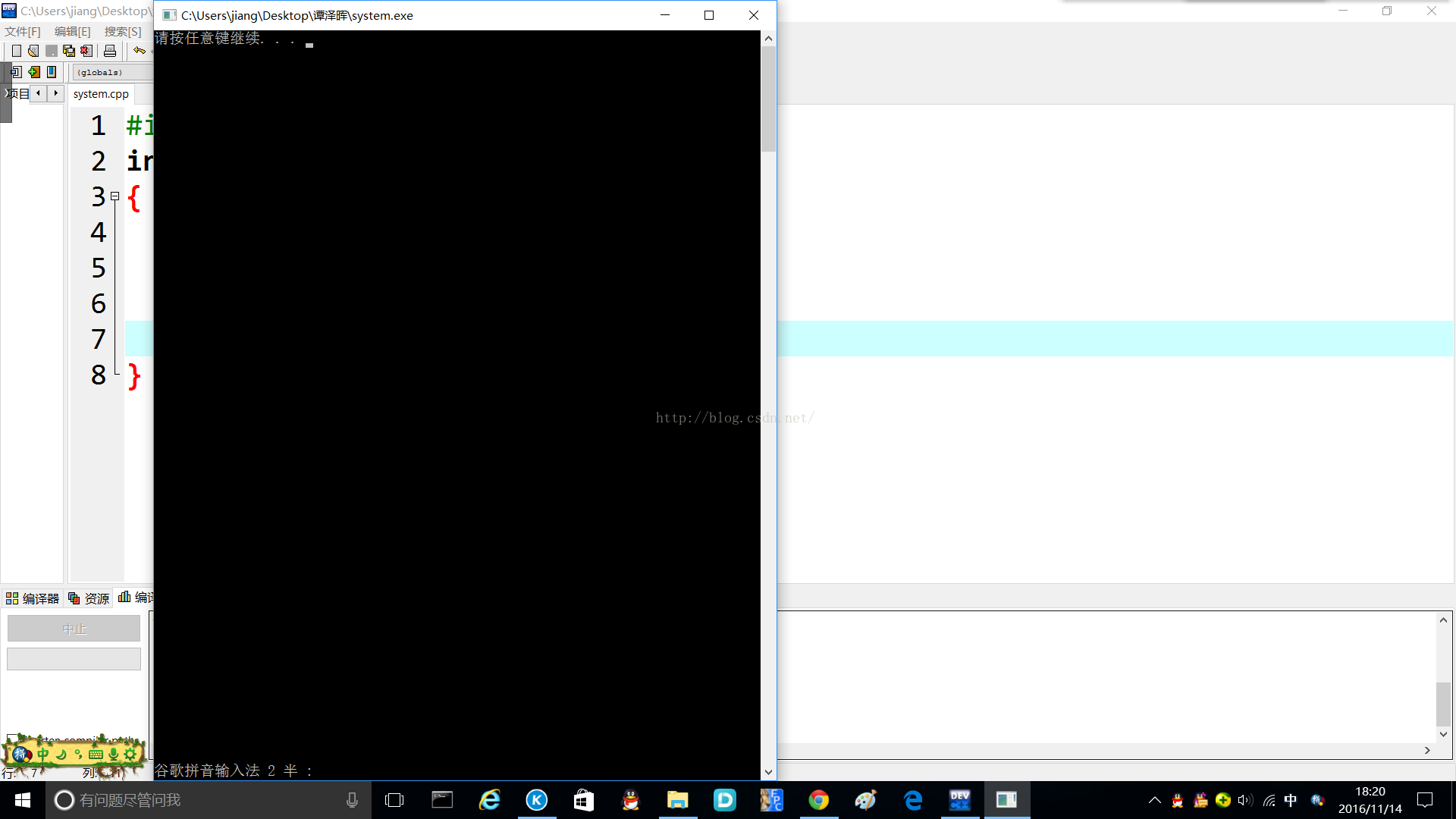Click the Save All toolbar icon
The width and height of the screenshot is (1456, 819).
[69, 51]
